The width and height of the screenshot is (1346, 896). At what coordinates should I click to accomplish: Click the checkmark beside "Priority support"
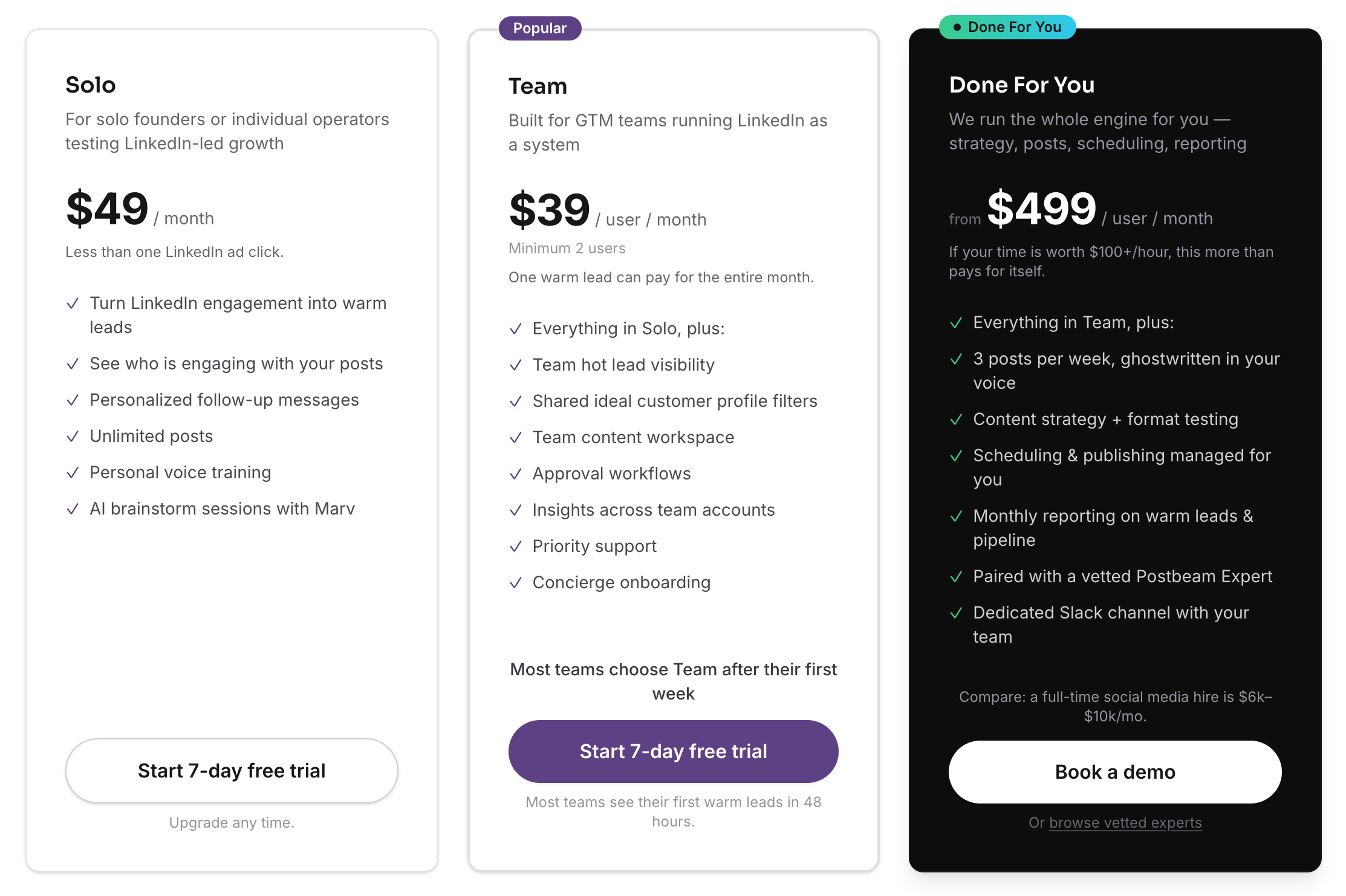pyautogui.click(x=516, y=546)
